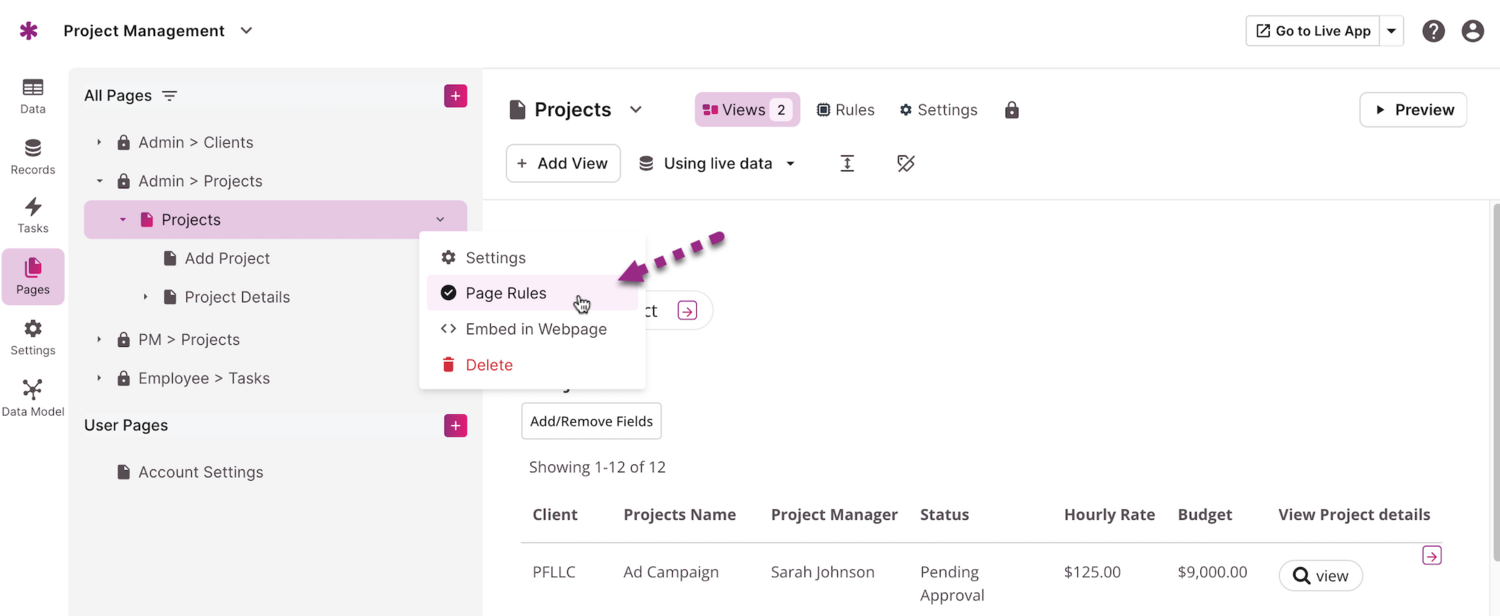
Task: Open Data Model from sidebar
Action: [33, 397]
